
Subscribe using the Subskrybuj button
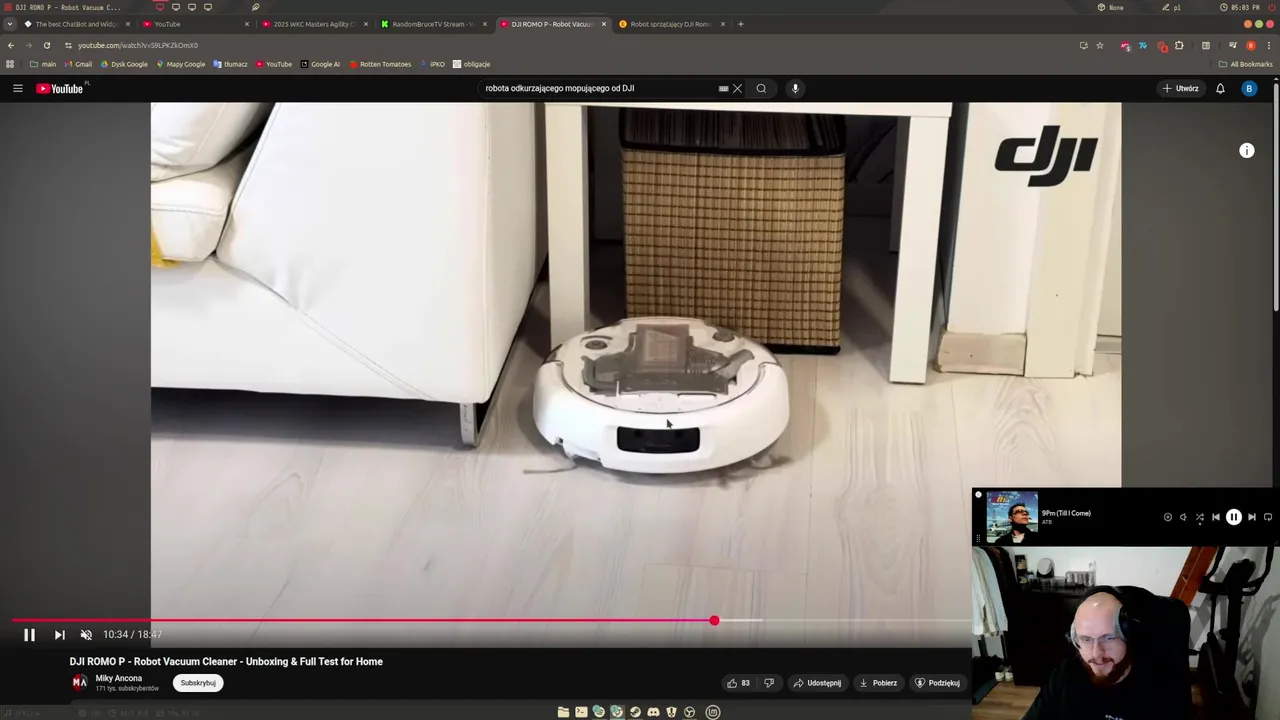(x=198, y=683)
